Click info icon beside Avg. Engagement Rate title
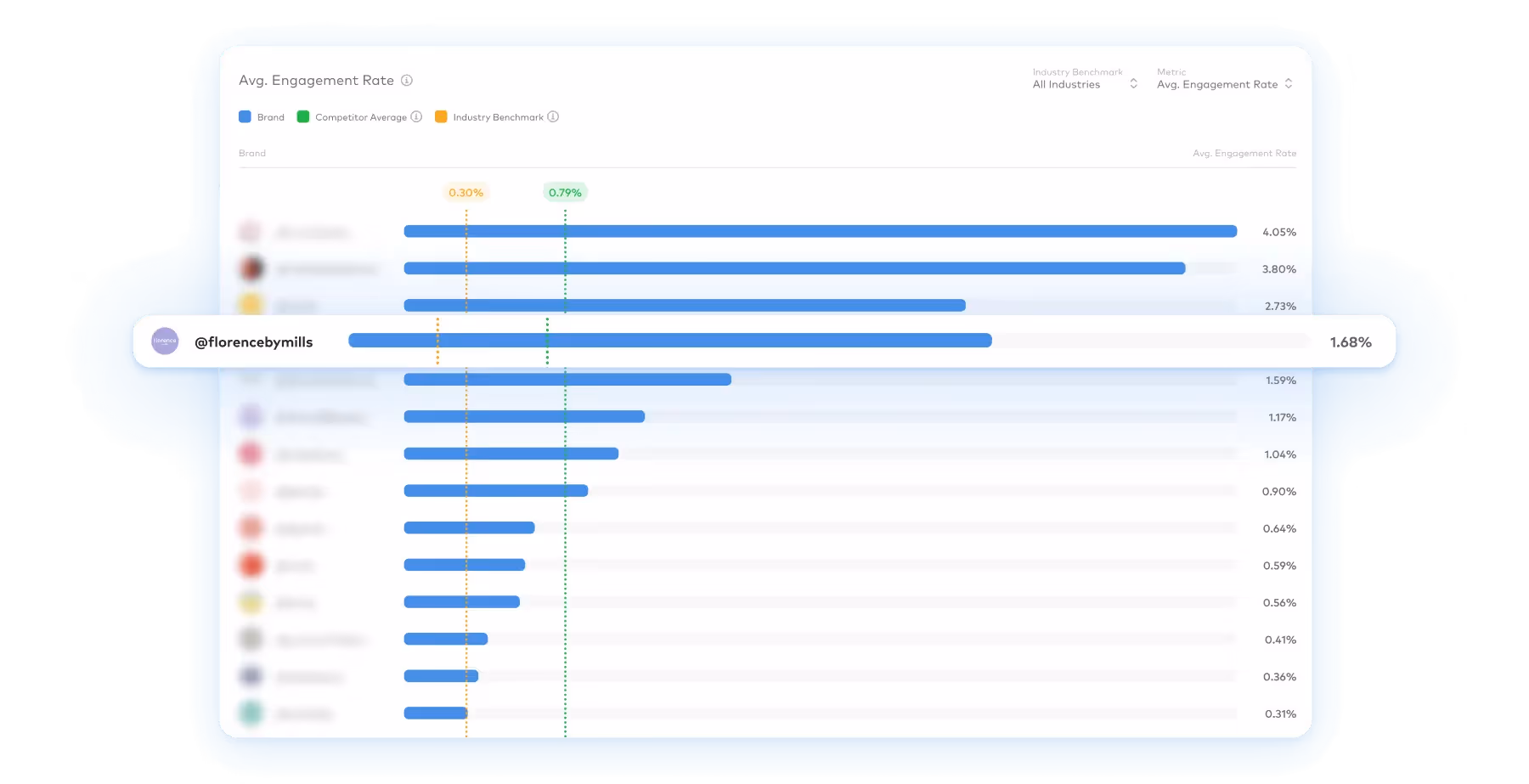The image size is (1529, 784). (x=406, y=80)
